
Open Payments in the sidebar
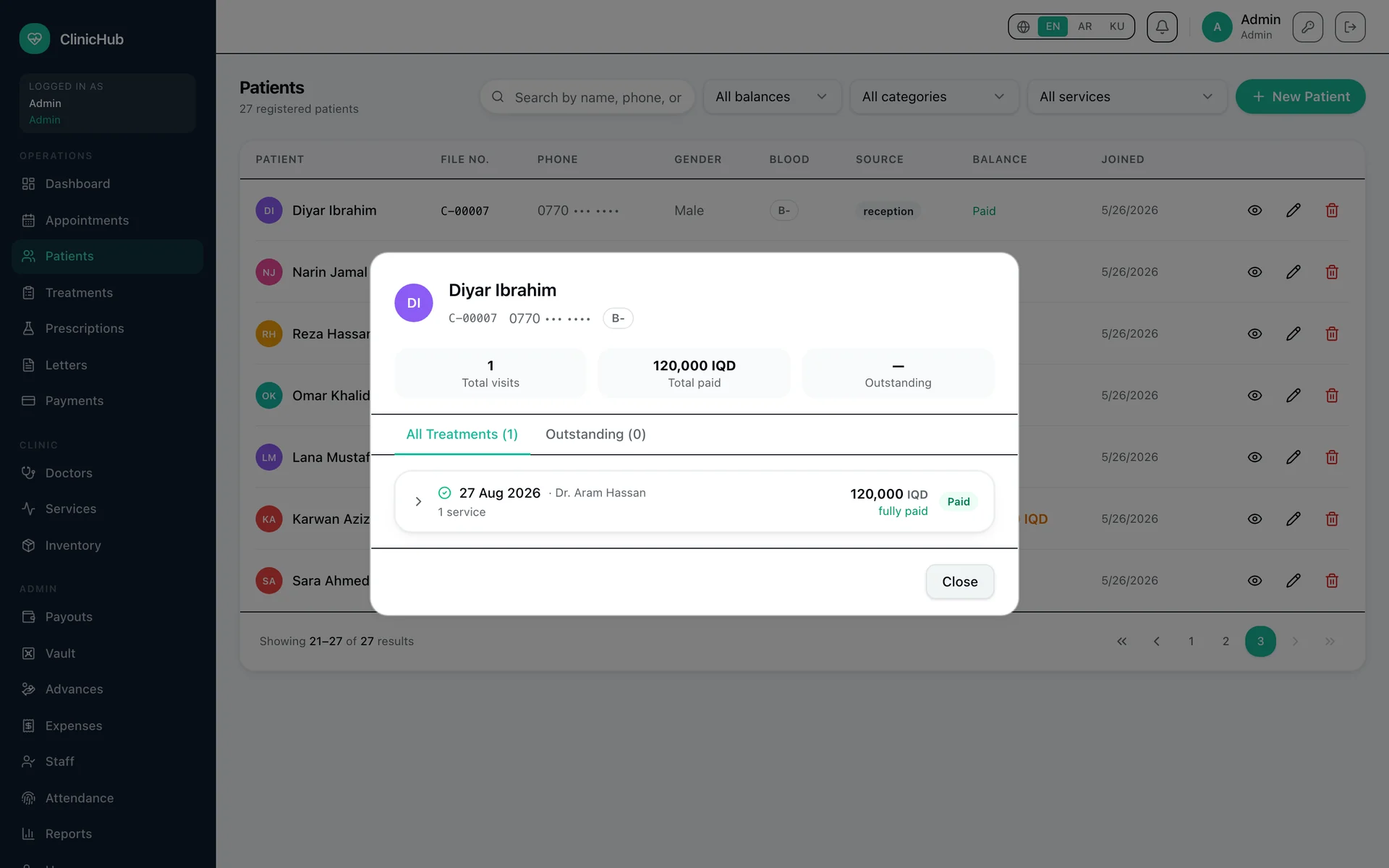(107, 401)
